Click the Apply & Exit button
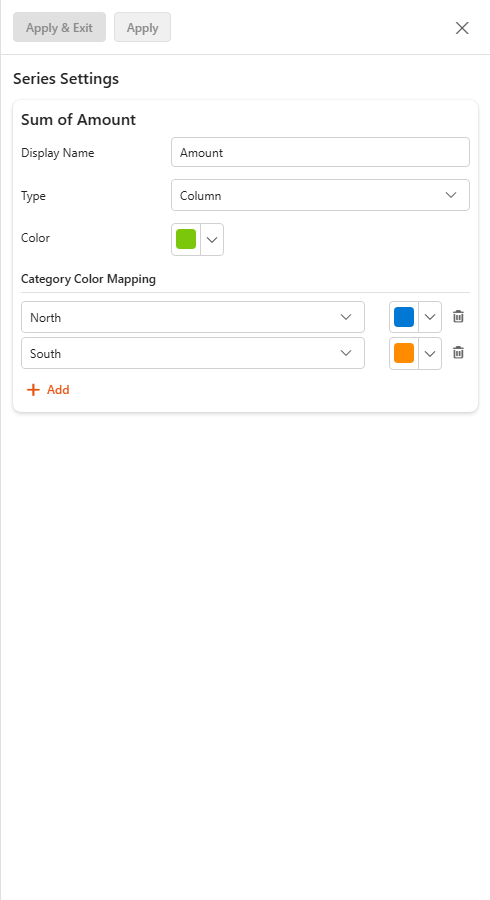The width and height of the screenshot is (490, 900). coord(59,28)
